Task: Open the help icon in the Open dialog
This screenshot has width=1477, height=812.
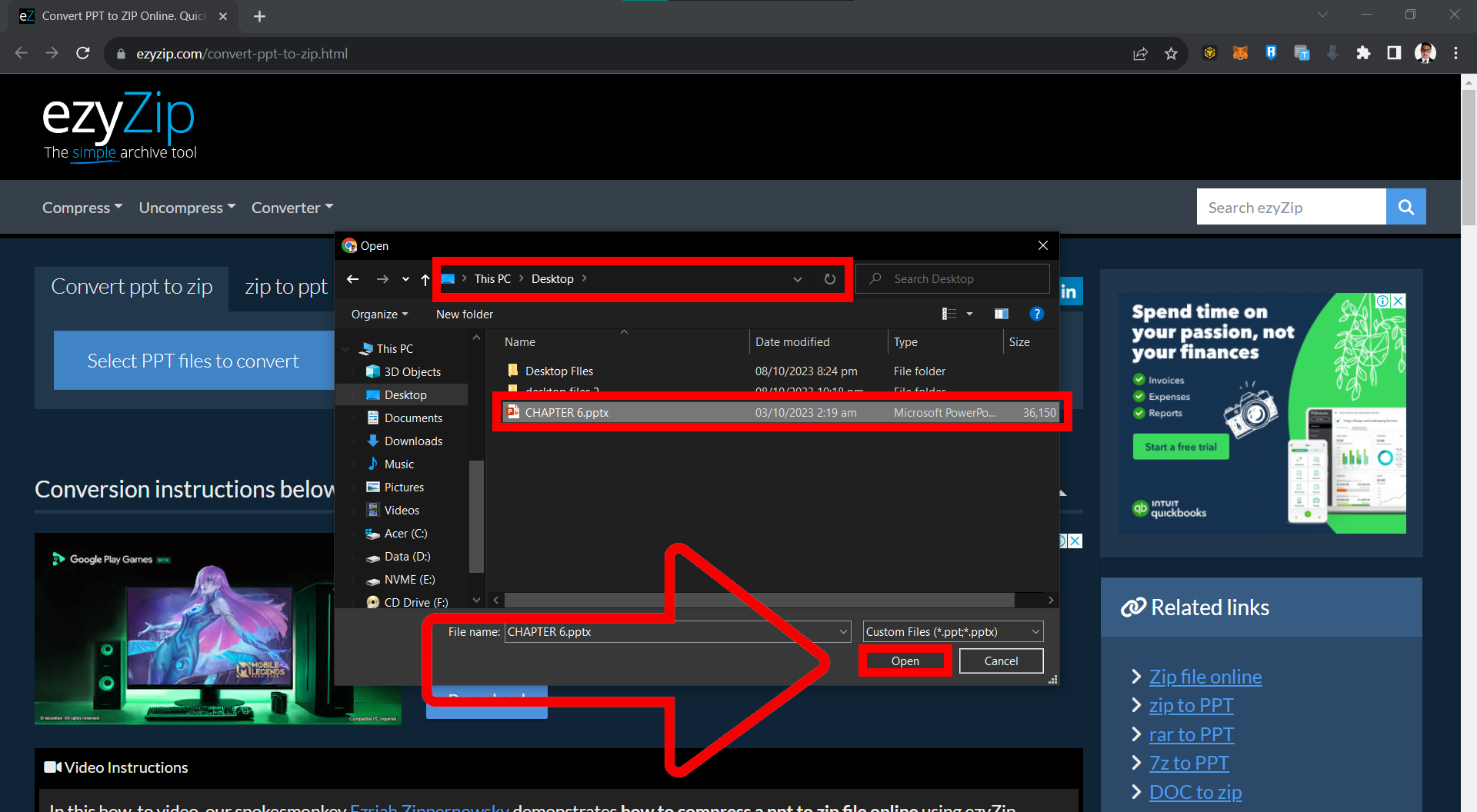Action: coord(1037,314)
